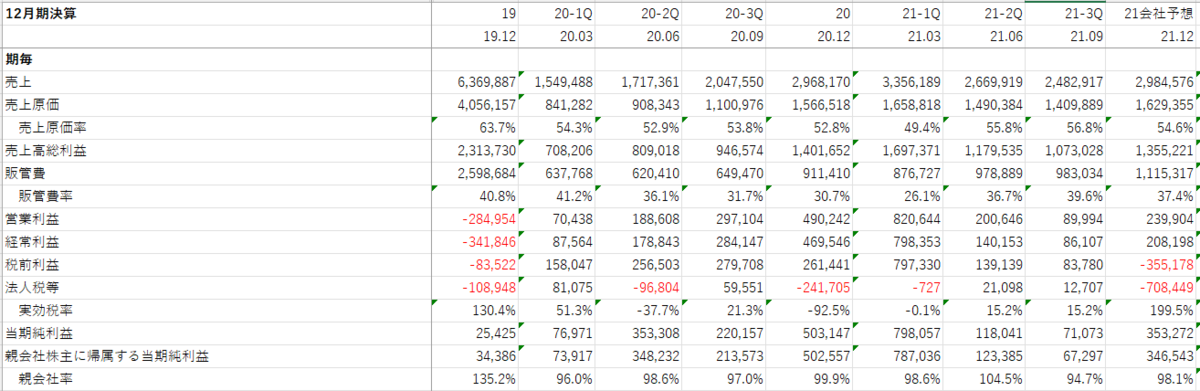Click the 売上高総利益 row label
Viewport: 1200px width, 391px height.
click(x=46, y=150)
